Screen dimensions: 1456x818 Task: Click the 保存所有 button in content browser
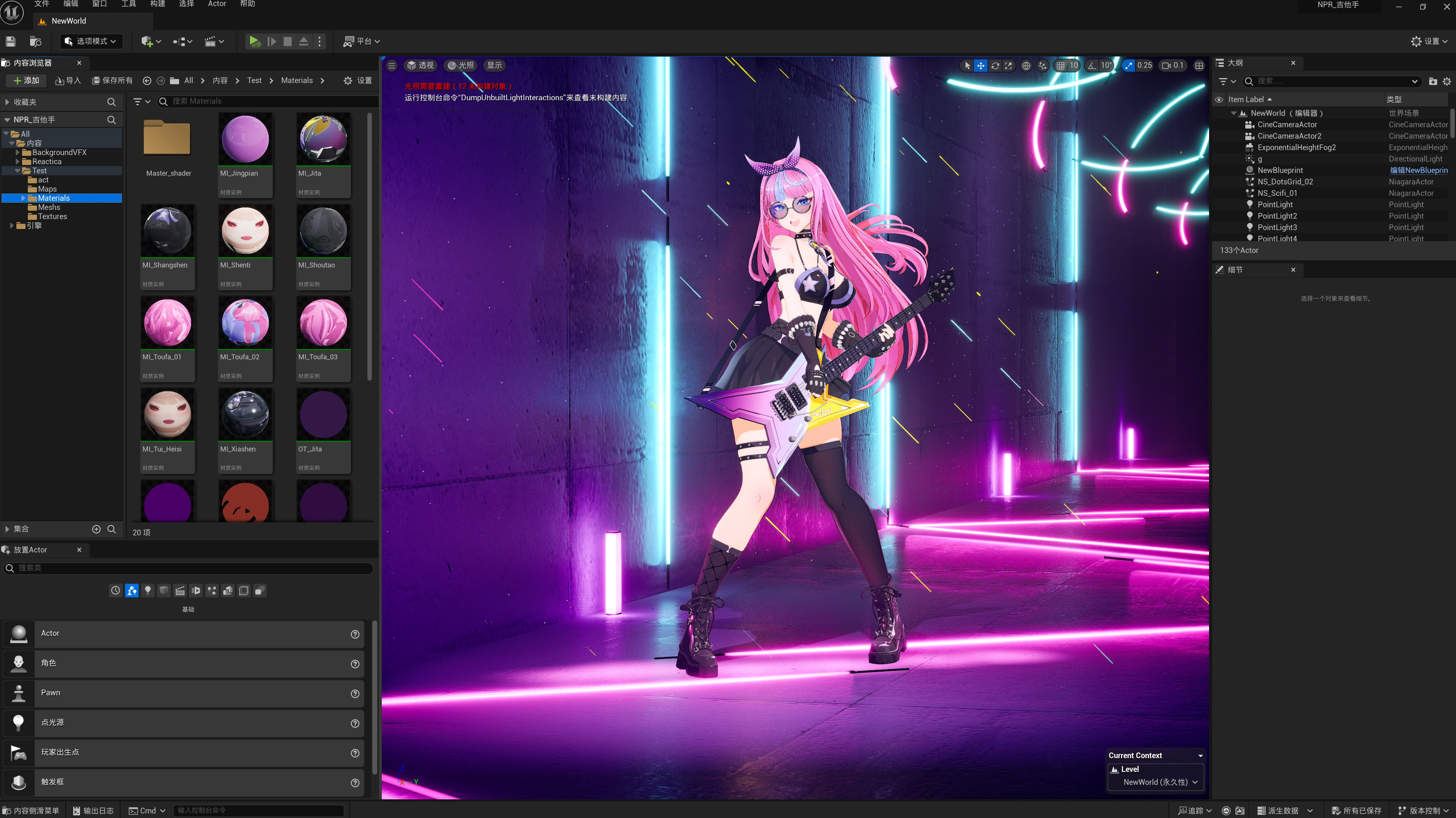coord(112,80)
